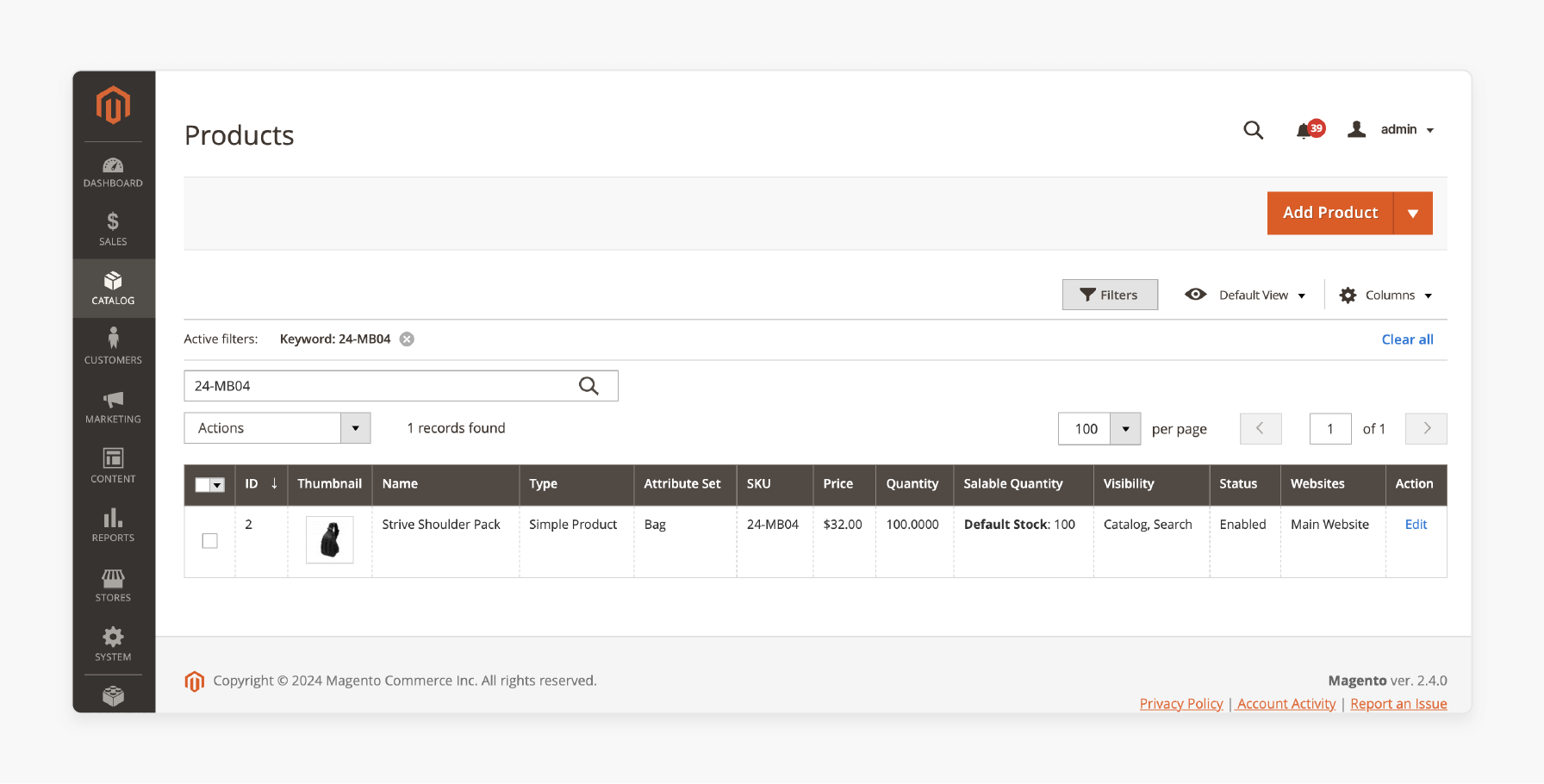Screen dimensions: 1544x784
Task: Sort by the Status column header
Action: (1245, 484)
